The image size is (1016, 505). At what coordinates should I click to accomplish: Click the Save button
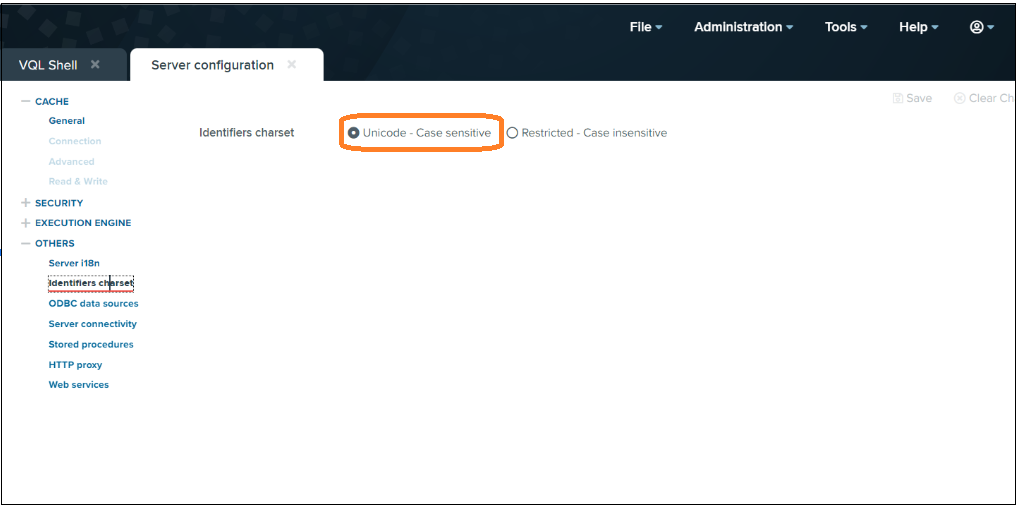912,98
